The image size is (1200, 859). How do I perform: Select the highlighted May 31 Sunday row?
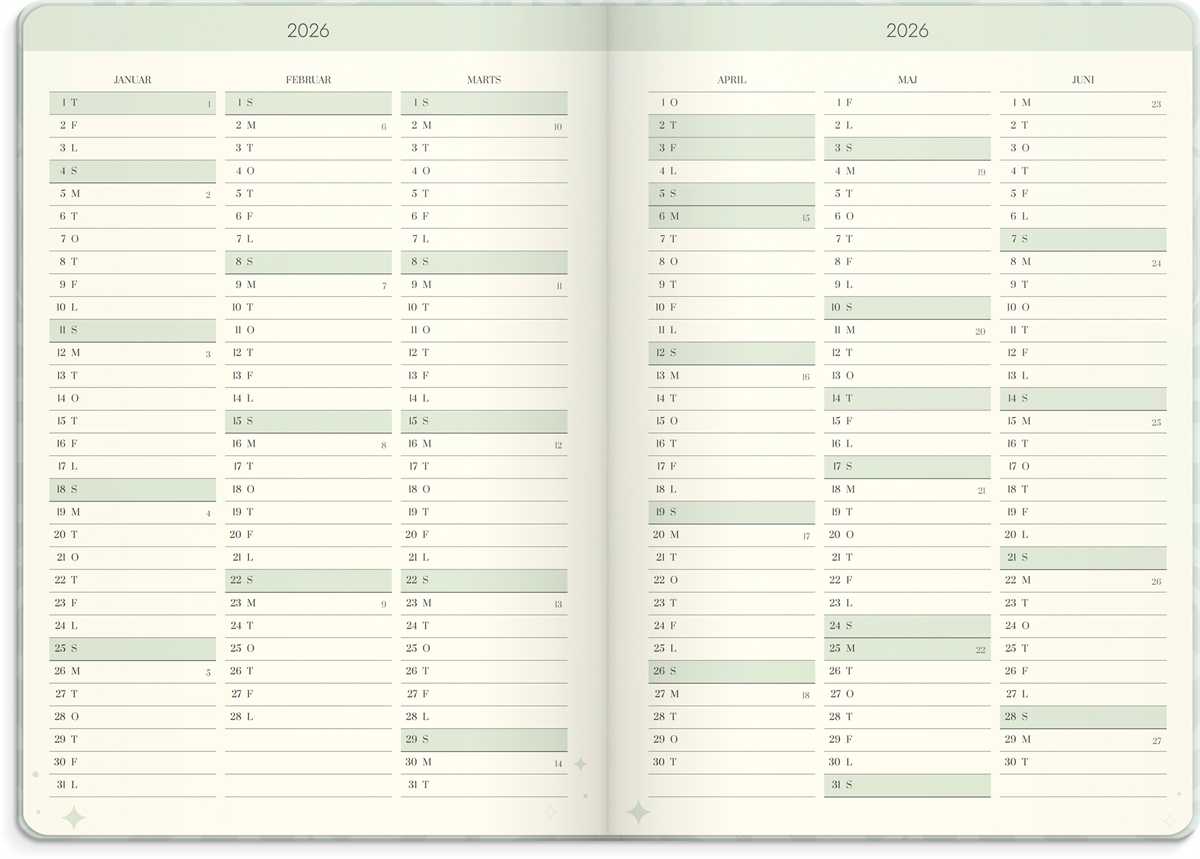pos(907,785)
